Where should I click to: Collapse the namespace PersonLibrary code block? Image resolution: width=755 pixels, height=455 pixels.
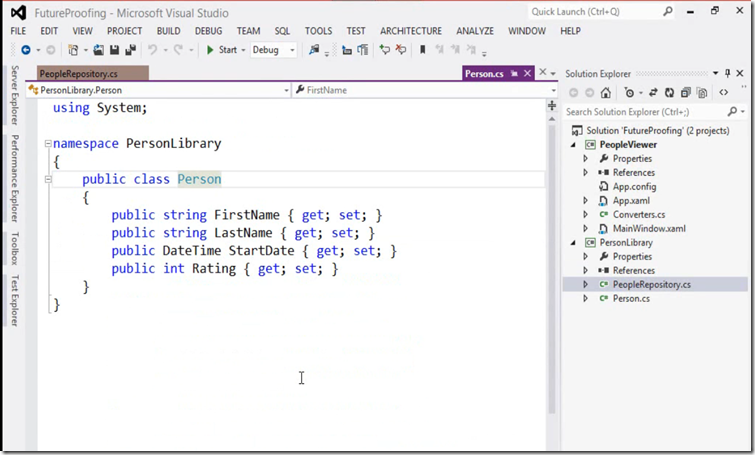coord(48,143)
